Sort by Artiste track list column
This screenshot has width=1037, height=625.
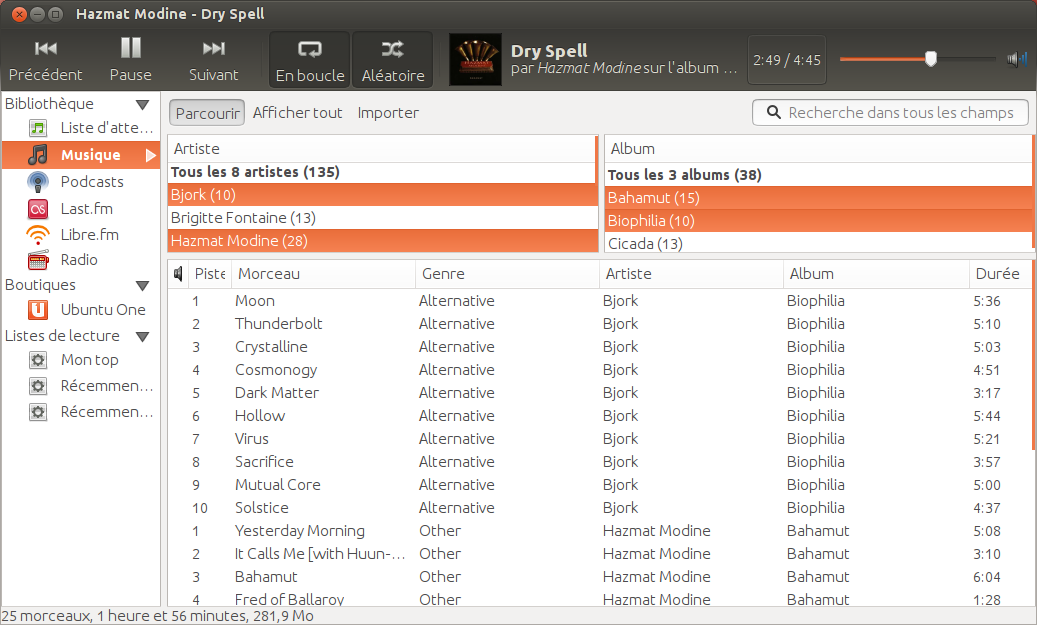coord(691,274)
